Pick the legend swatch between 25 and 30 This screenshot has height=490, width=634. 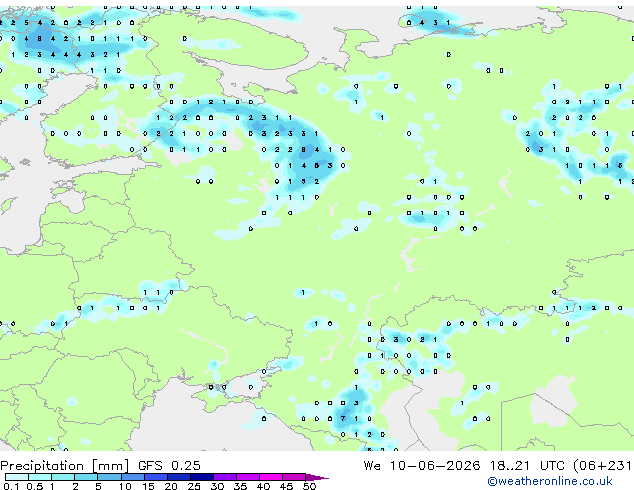pyautogui.click(x=202, y=477)
